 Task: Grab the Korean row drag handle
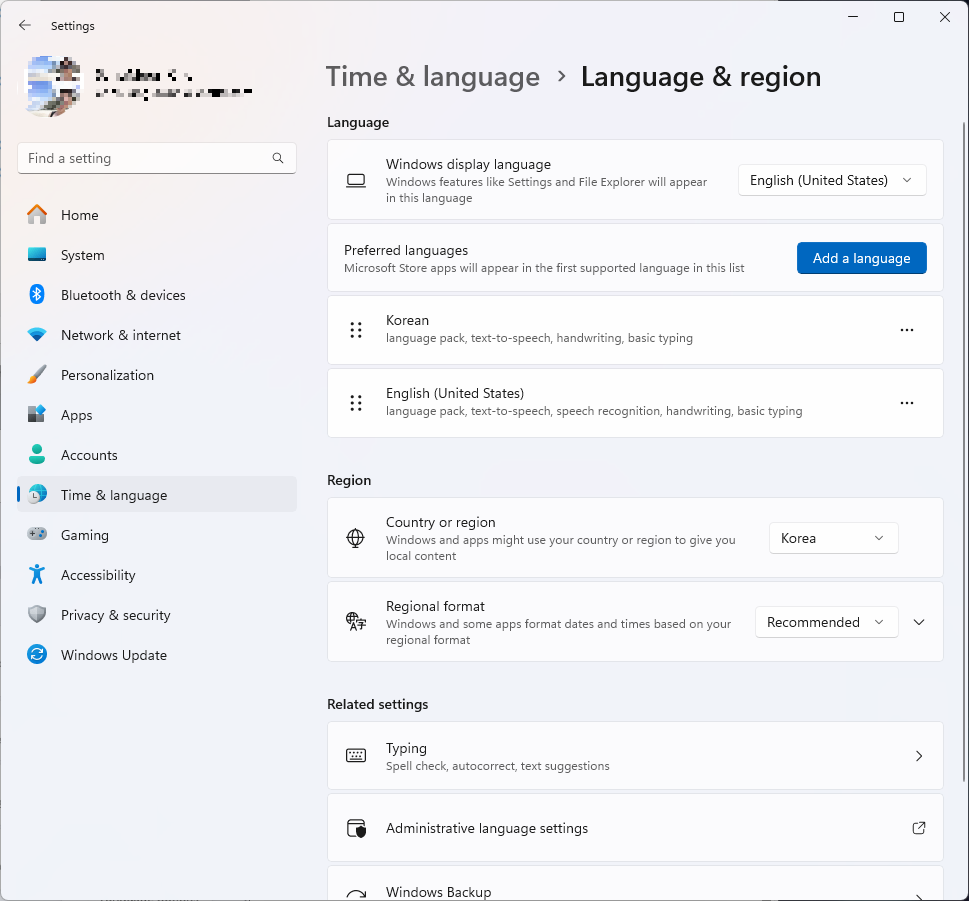pyautogui.click(x=356, y=330)
